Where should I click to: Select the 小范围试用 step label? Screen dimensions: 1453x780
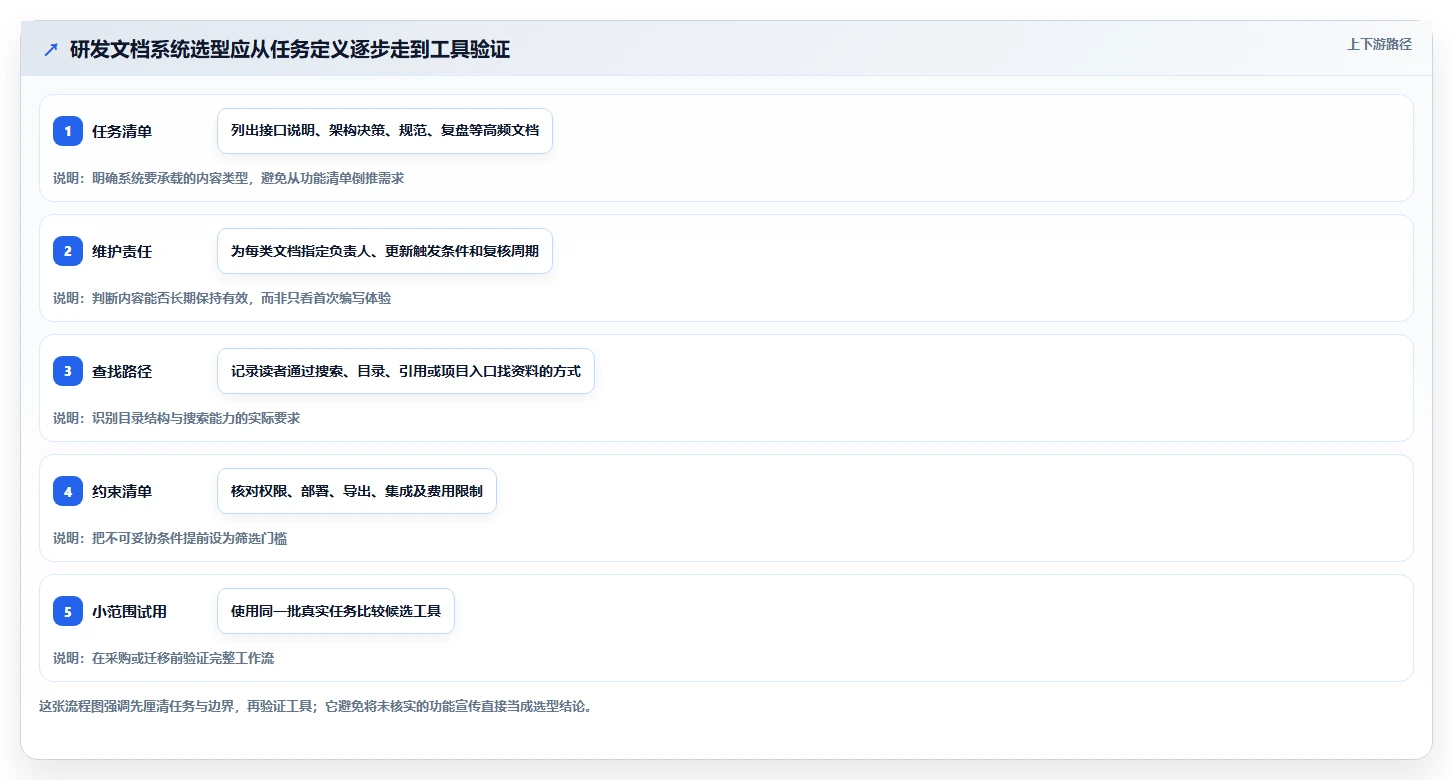click(130, 611)
